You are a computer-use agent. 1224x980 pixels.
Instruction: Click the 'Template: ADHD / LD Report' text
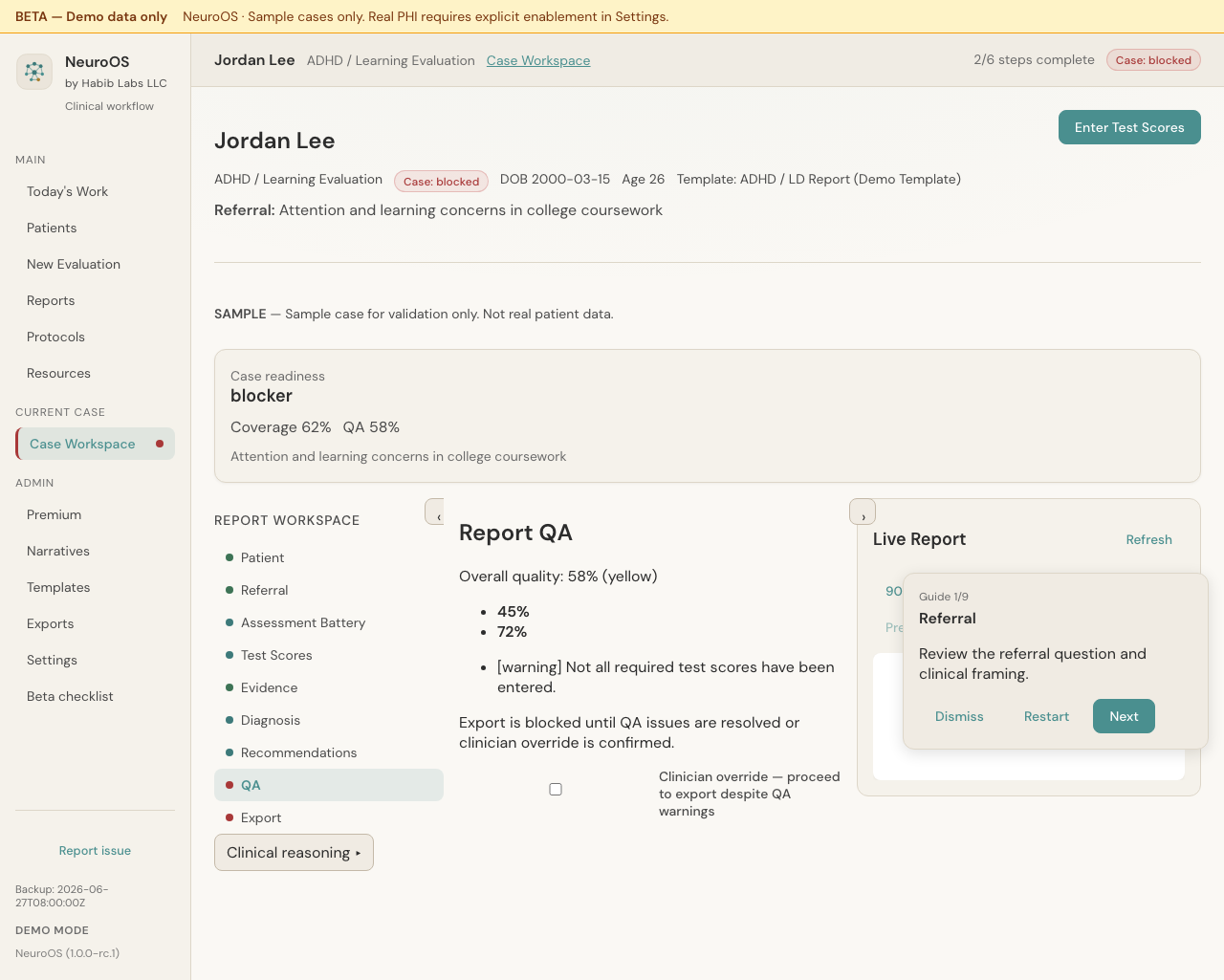pos(819,179)
